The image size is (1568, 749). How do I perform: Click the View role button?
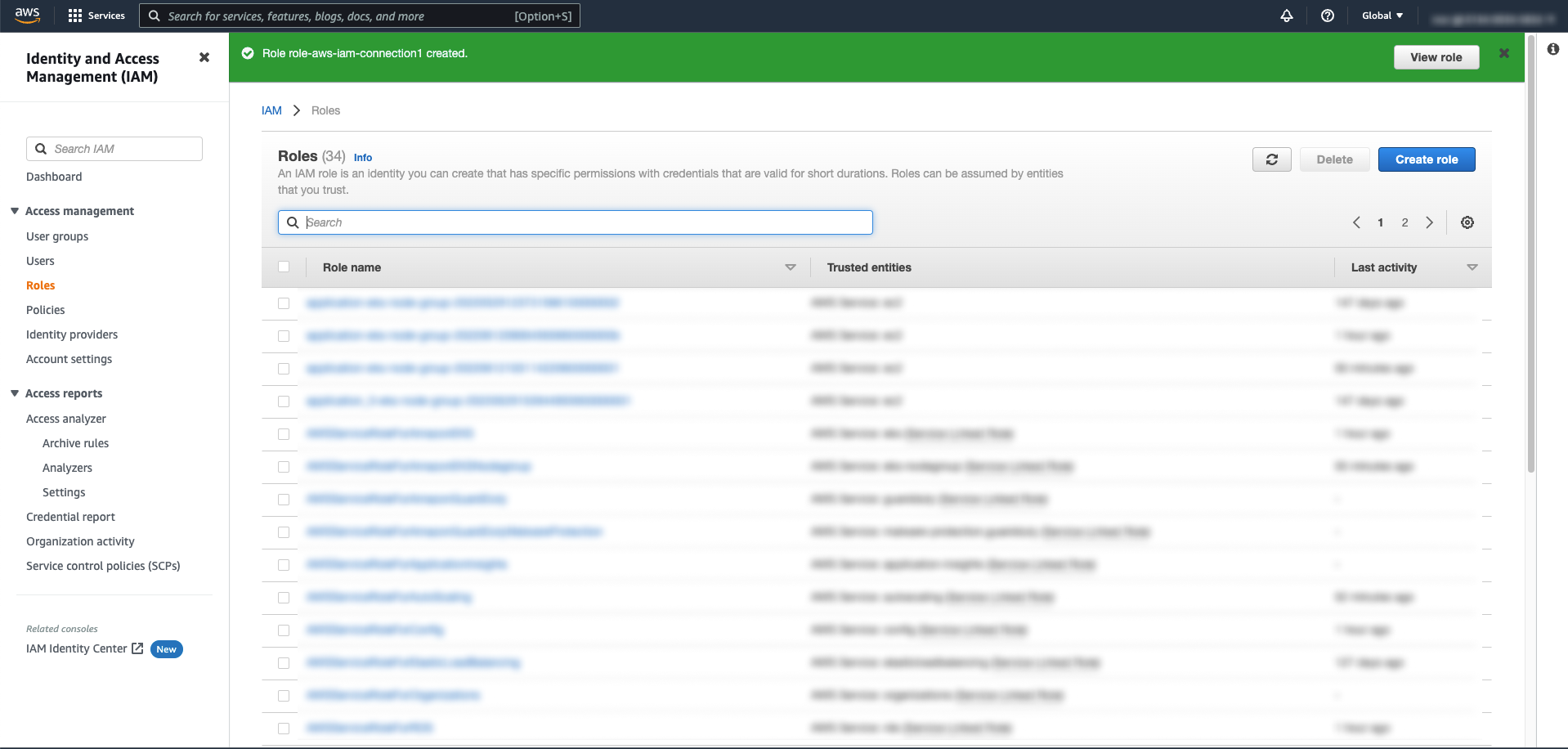pyautogui.click(x=1436, y=57)
